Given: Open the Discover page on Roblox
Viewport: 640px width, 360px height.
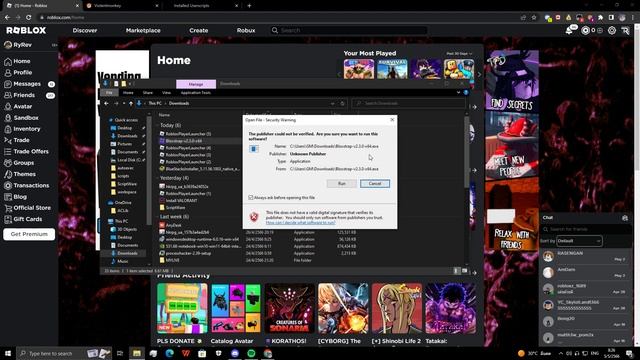Looking at the screenshot, I should point(85,31).
